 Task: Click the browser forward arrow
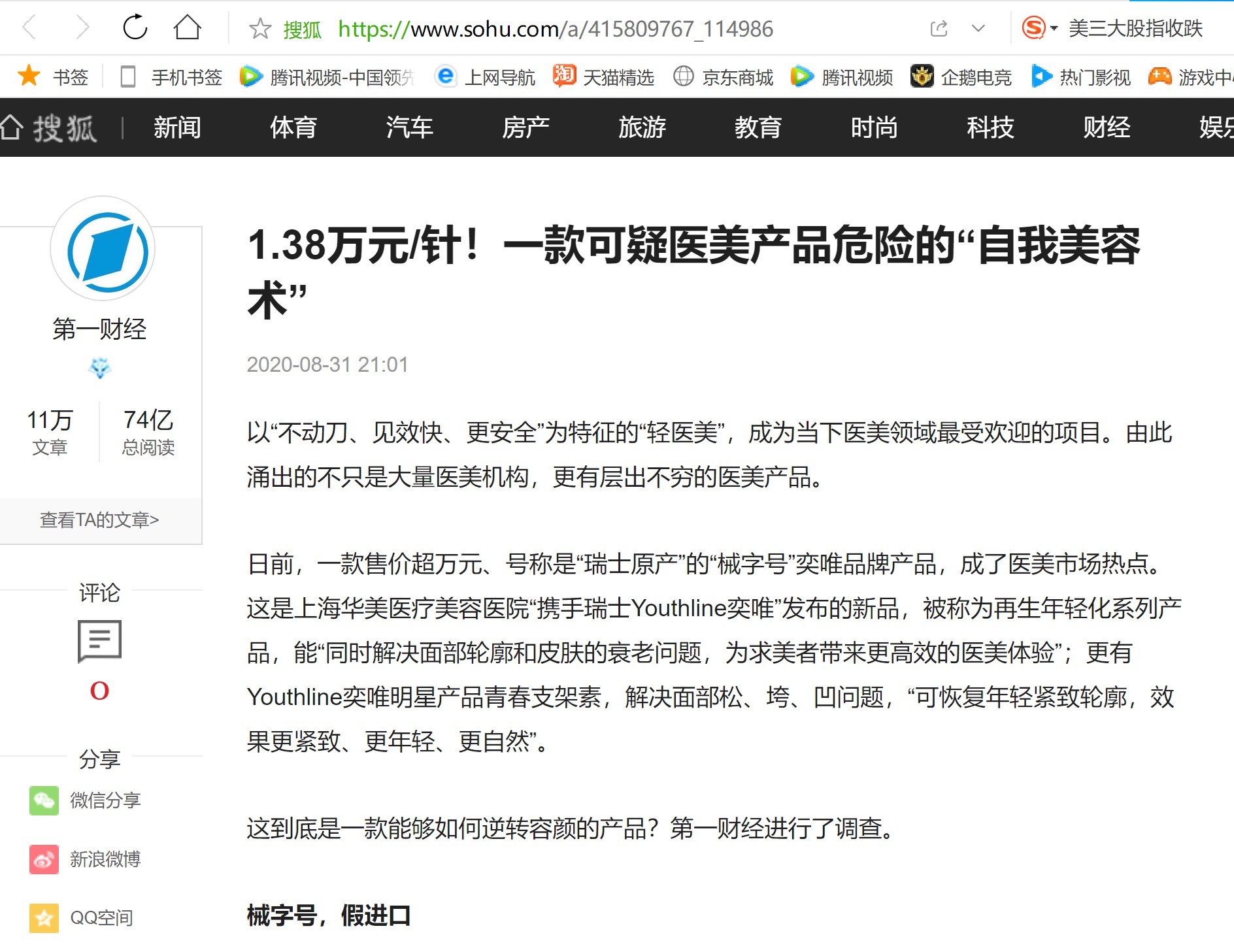(82, 27)
